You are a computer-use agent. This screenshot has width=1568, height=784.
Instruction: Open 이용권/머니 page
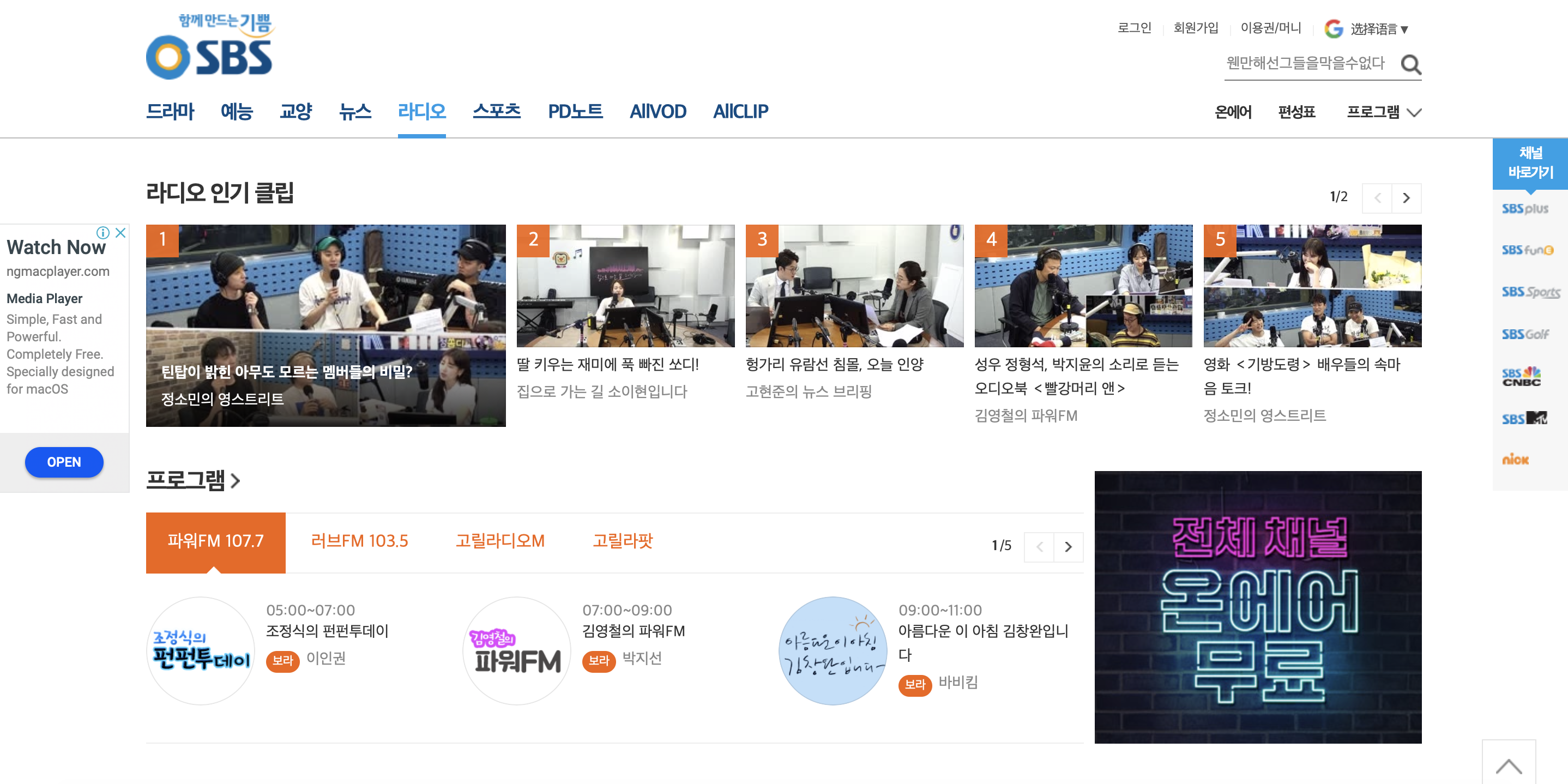(1270, 28)
